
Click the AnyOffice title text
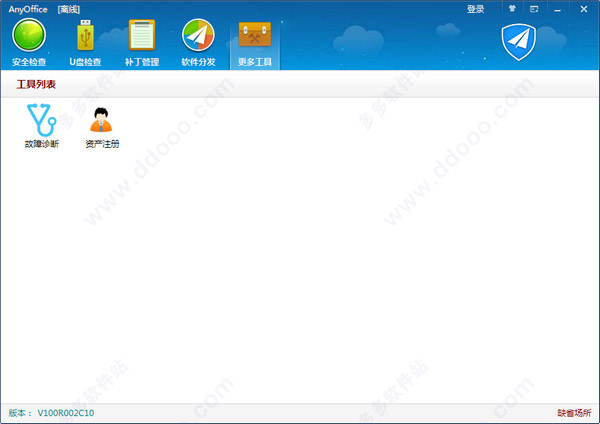pyautogui.click(x=28, y=10)
